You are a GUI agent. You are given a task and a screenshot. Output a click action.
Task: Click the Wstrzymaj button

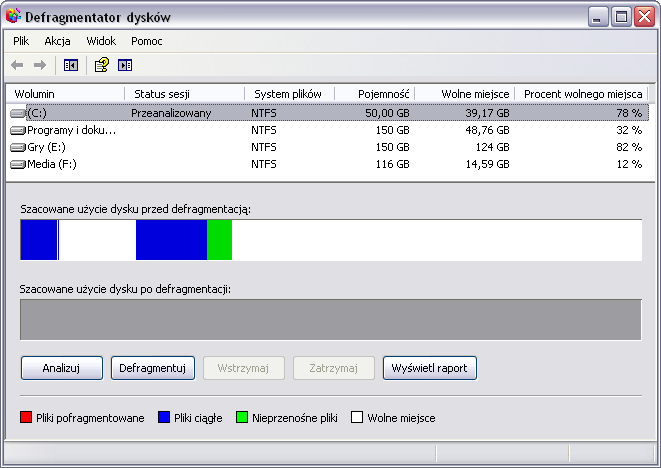point(244,368)
